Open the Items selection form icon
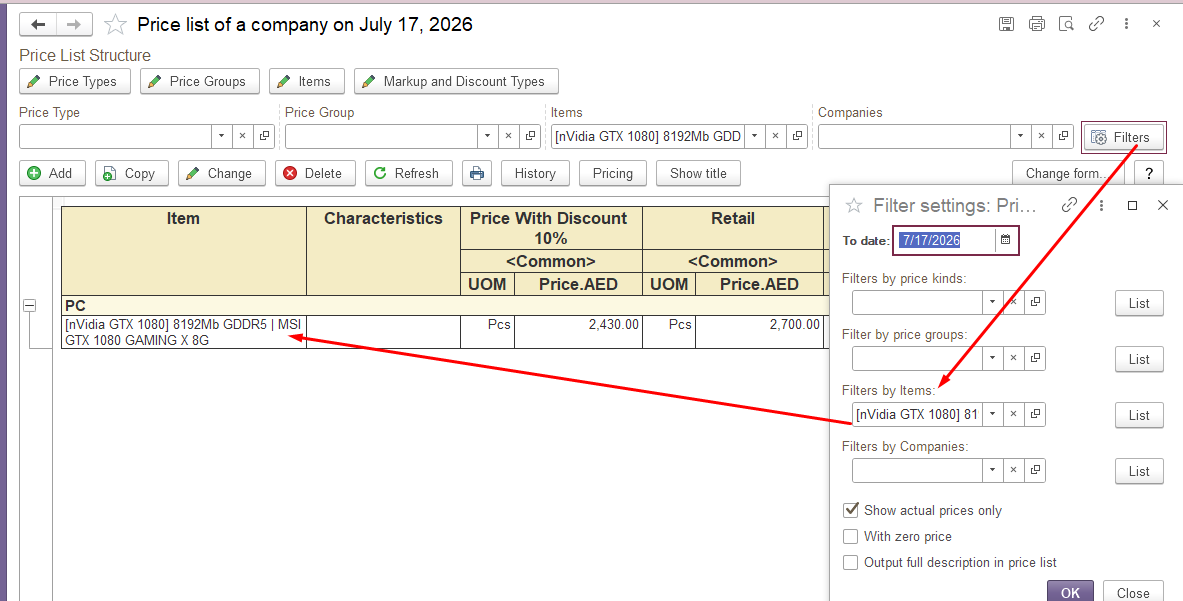Screen dimensions: 1183x601 point(797,136)
